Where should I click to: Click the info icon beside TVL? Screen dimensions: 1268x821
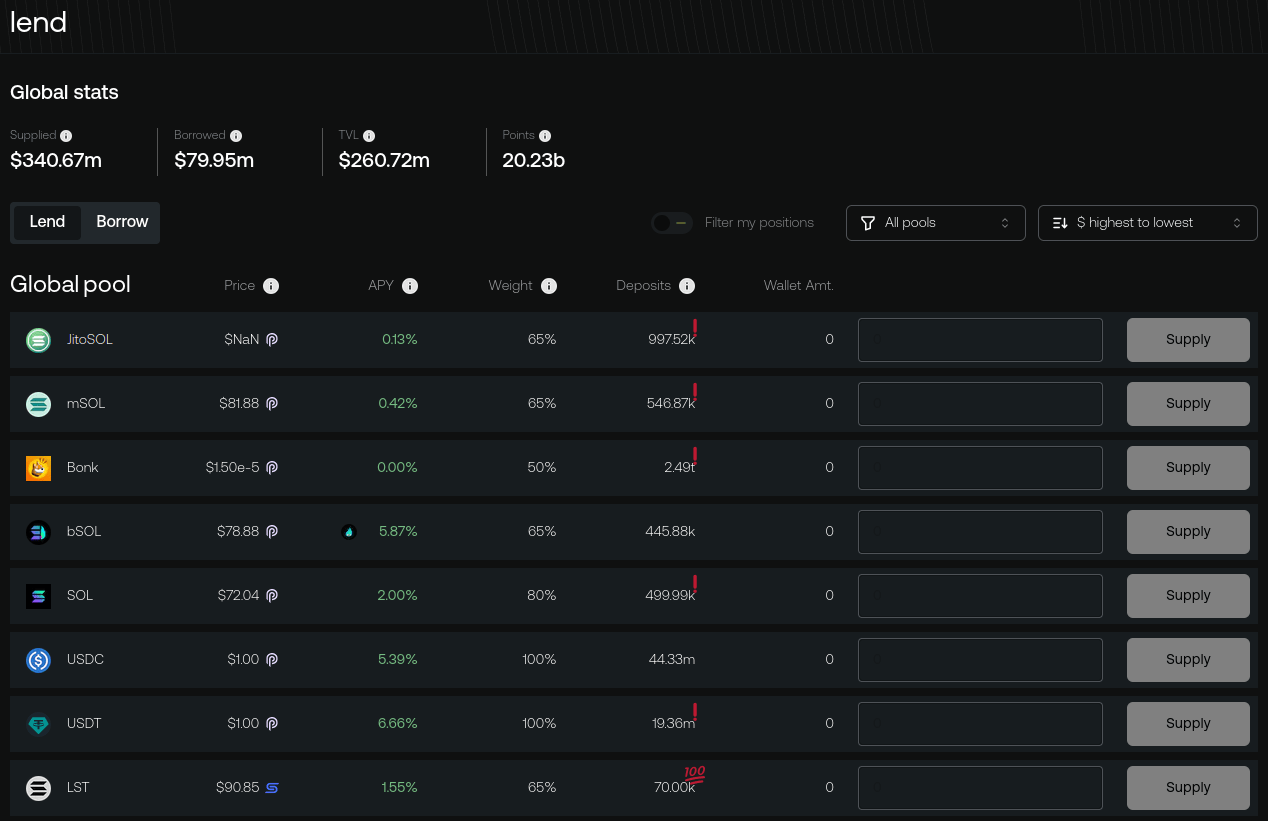369,136
